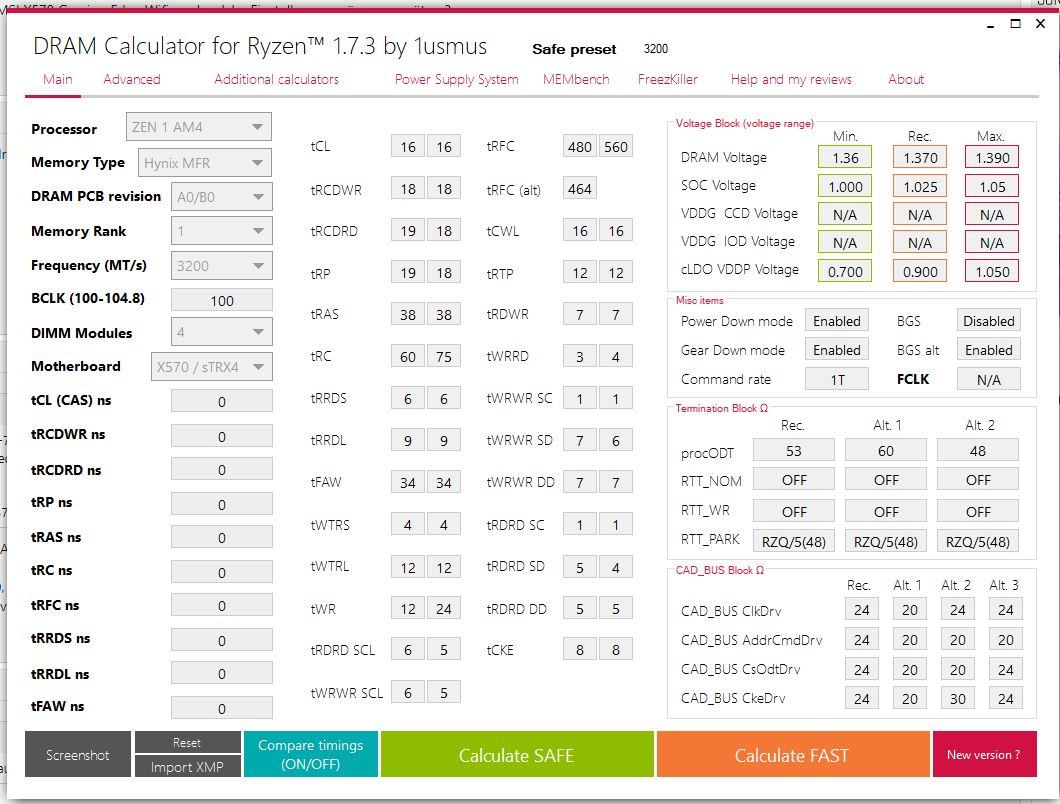Click the DRAM Voltage Max. 1.390 box

click(x=992, y=158)
